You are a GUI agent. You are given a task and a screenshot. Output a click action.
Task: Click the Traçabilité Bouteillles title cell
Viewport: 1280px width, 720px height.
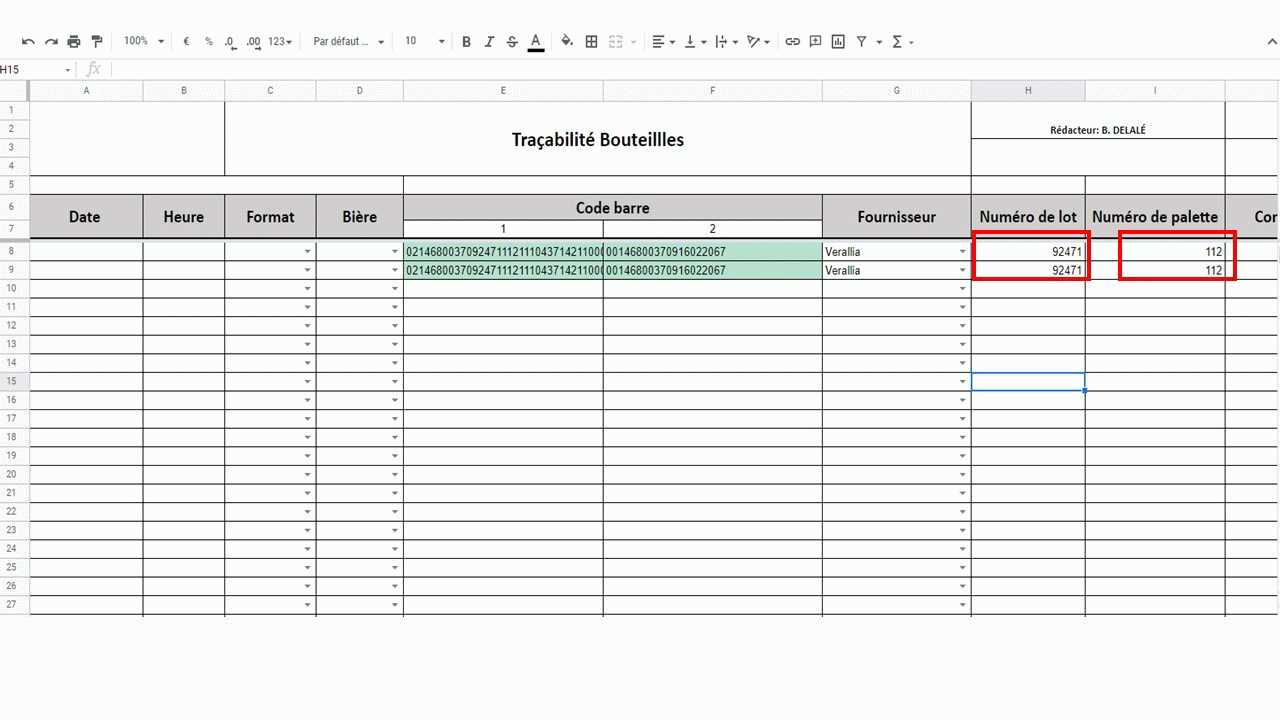click(x=598, y=139)
